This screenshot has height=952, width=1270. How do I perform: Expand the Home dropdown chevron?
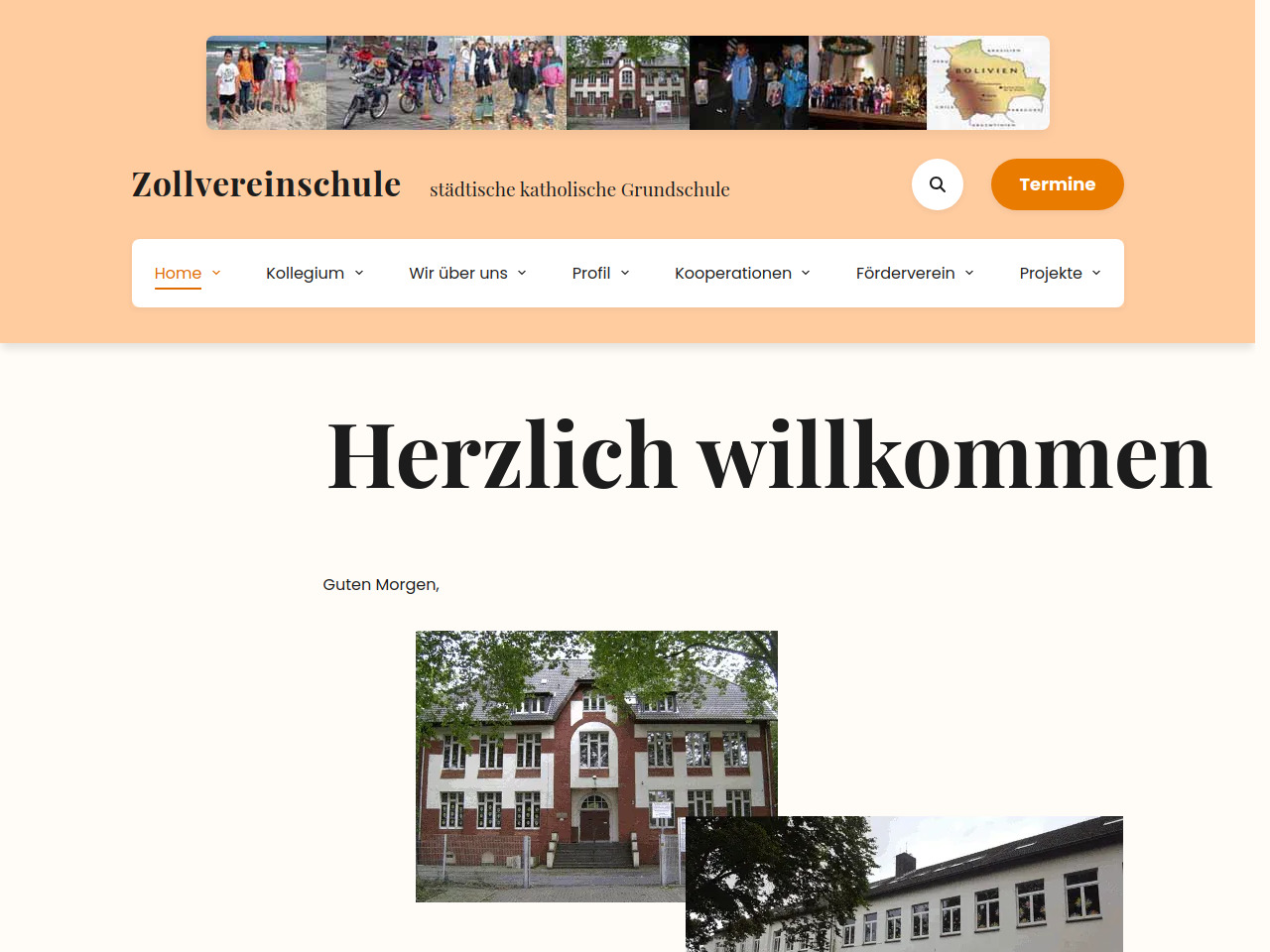pyautogui.click(x=216, y=273)
